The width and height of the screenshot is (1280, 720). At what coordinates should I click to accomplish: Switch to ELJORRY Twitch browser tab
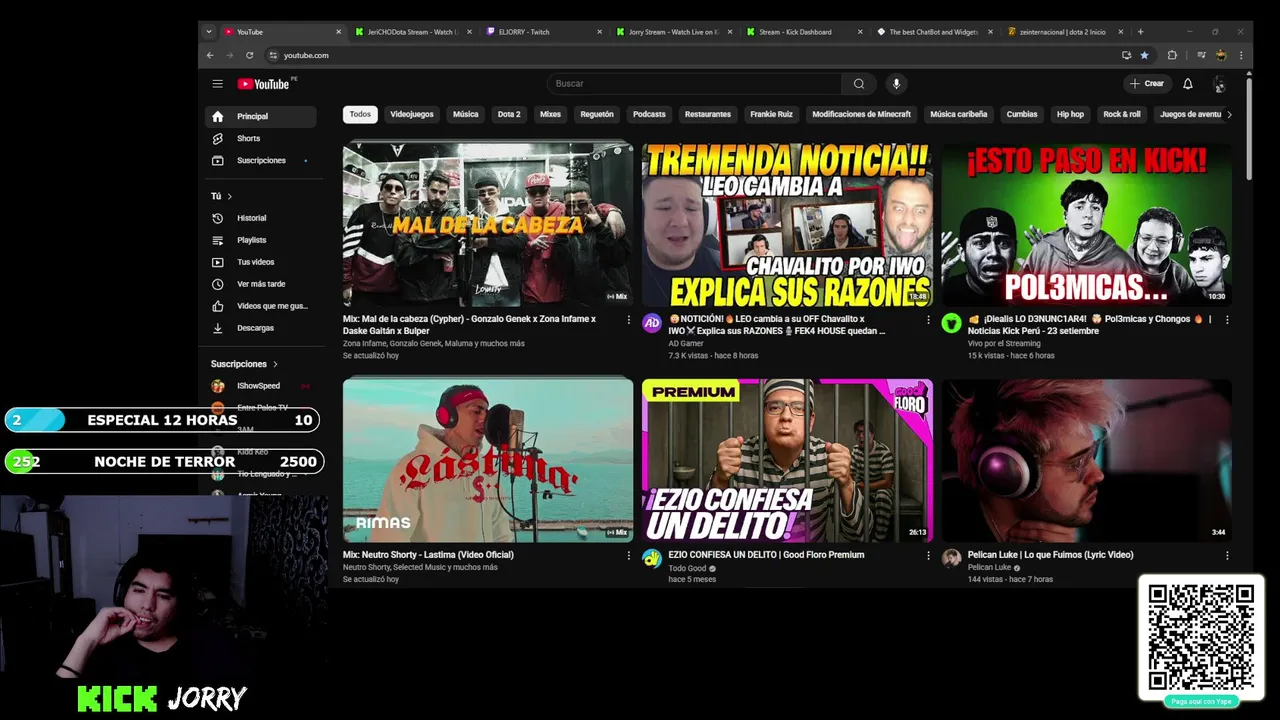(x=543, y=32)
